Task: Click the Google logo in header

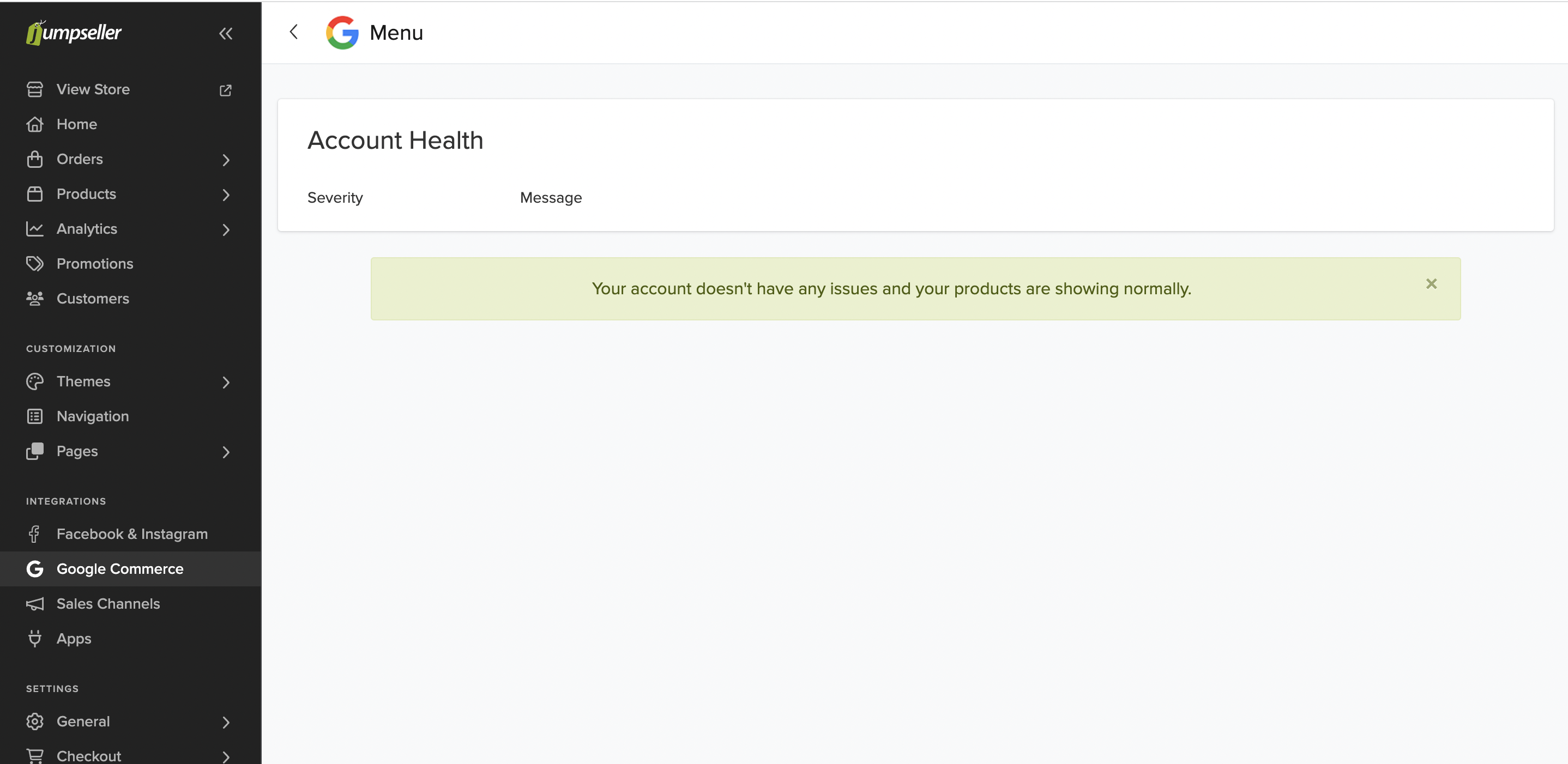Action: tap(342, 32)
